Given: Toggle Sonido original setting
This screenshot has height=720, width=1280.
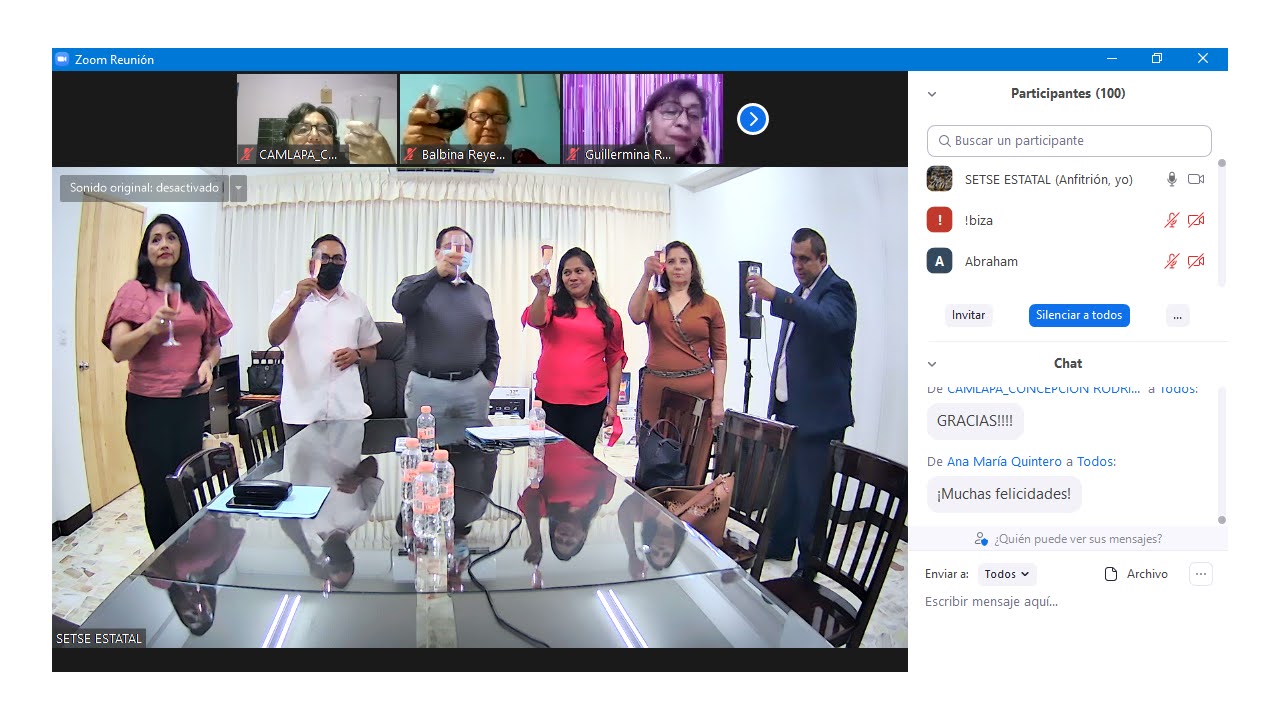Looking at the screenshot, I should pyautogui.click(x=144, y=188).
